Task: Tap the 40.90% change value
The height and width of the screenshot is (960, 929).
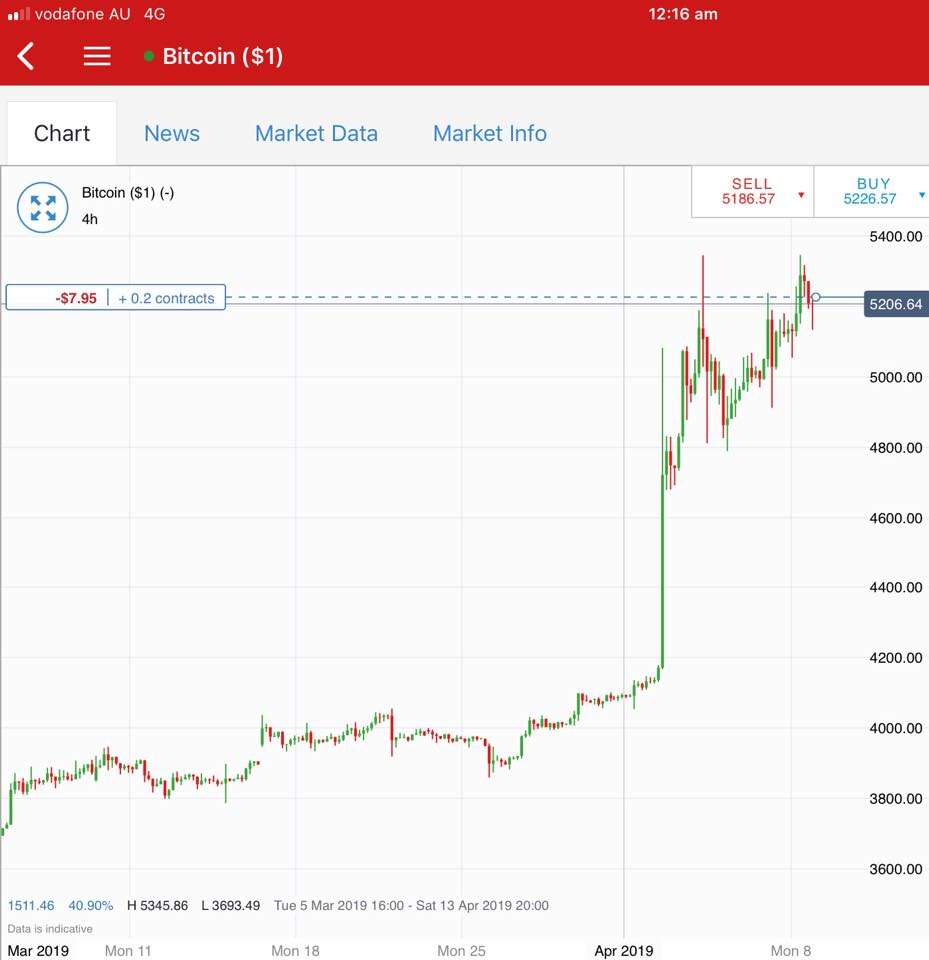Action: (x=91, y=906)
